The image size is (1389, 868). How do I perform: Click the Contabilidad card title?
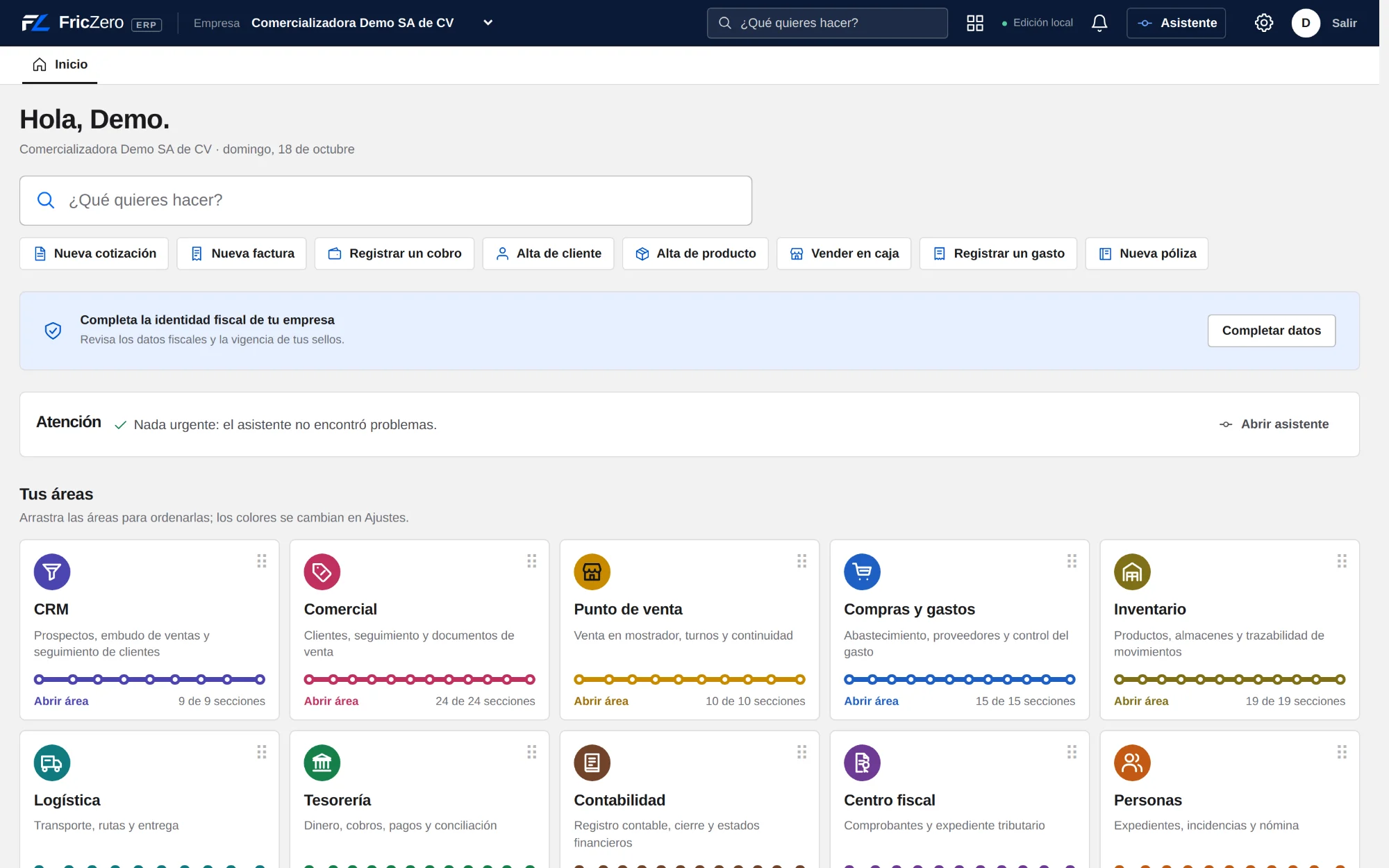[x=619, y=801]
